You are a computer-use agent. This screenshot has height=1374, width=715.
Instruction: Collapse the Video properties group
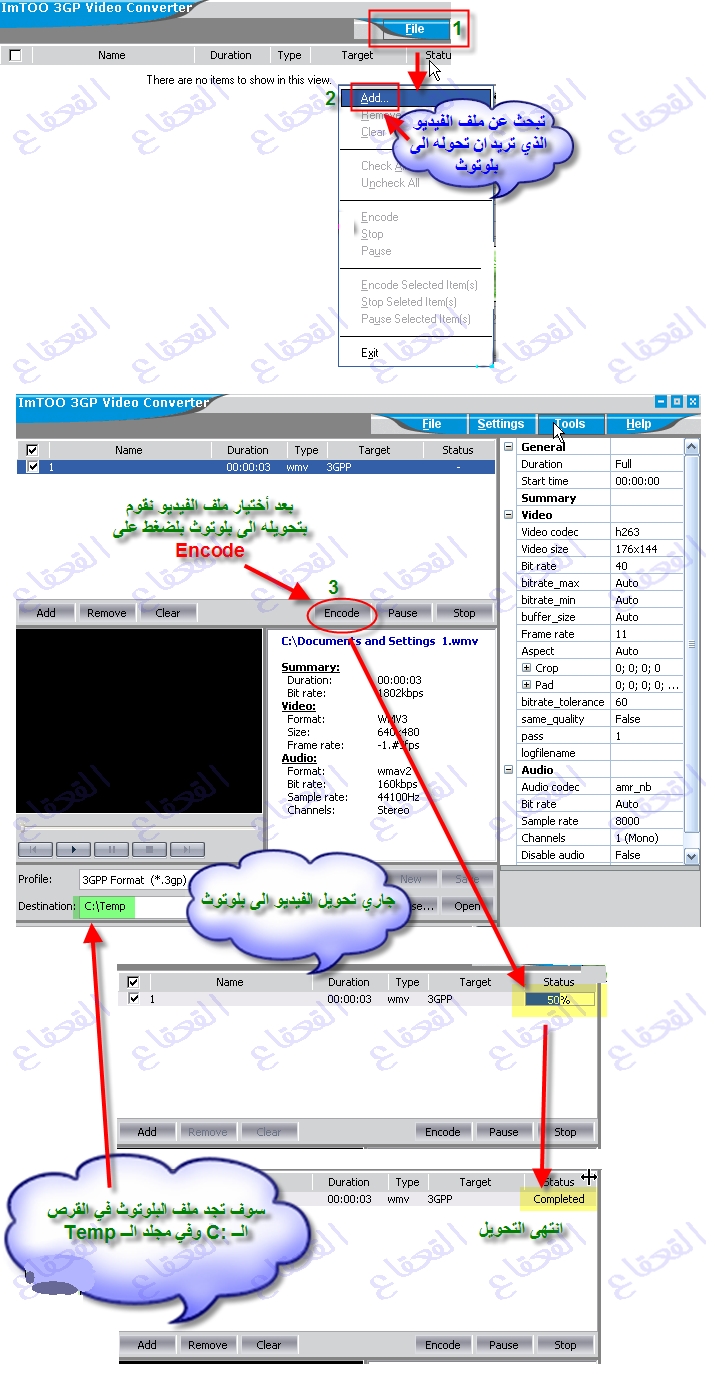click(508, 515)
